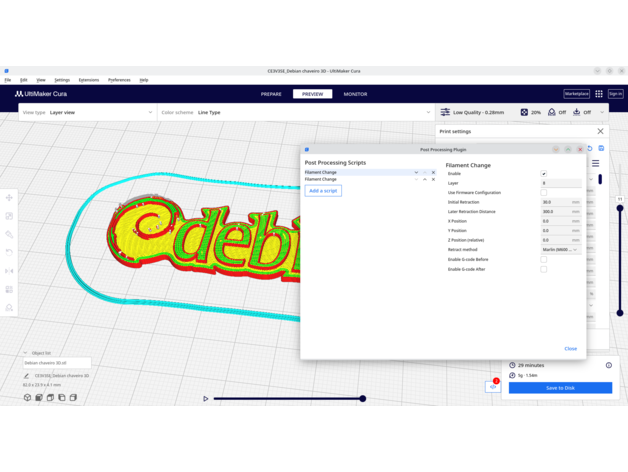The width and height of the screenshot is (628, 472).
Task: Move second Filament Change script up
Action: point(425,180)
